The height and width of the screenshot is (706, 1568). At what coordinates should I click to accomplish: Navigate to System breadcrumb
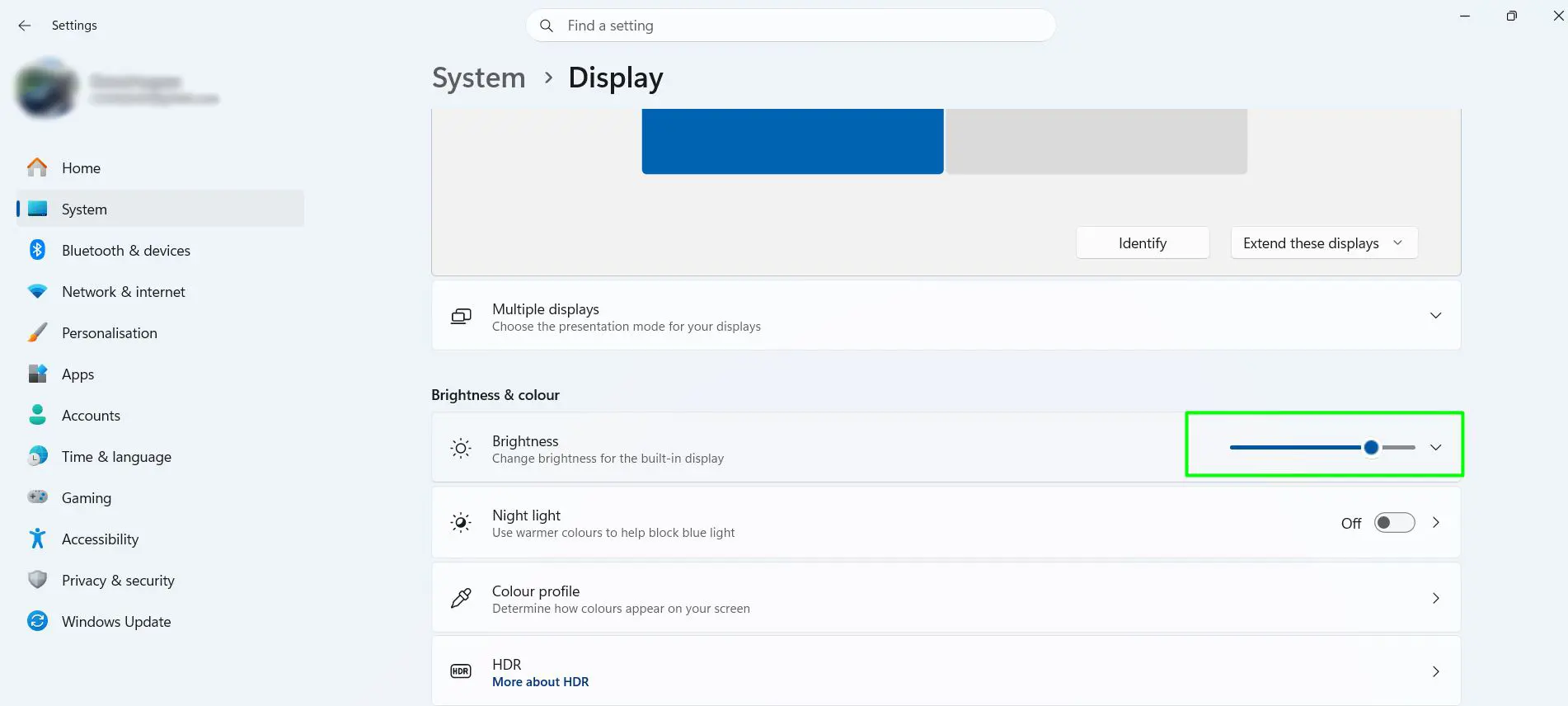(478, 78)
